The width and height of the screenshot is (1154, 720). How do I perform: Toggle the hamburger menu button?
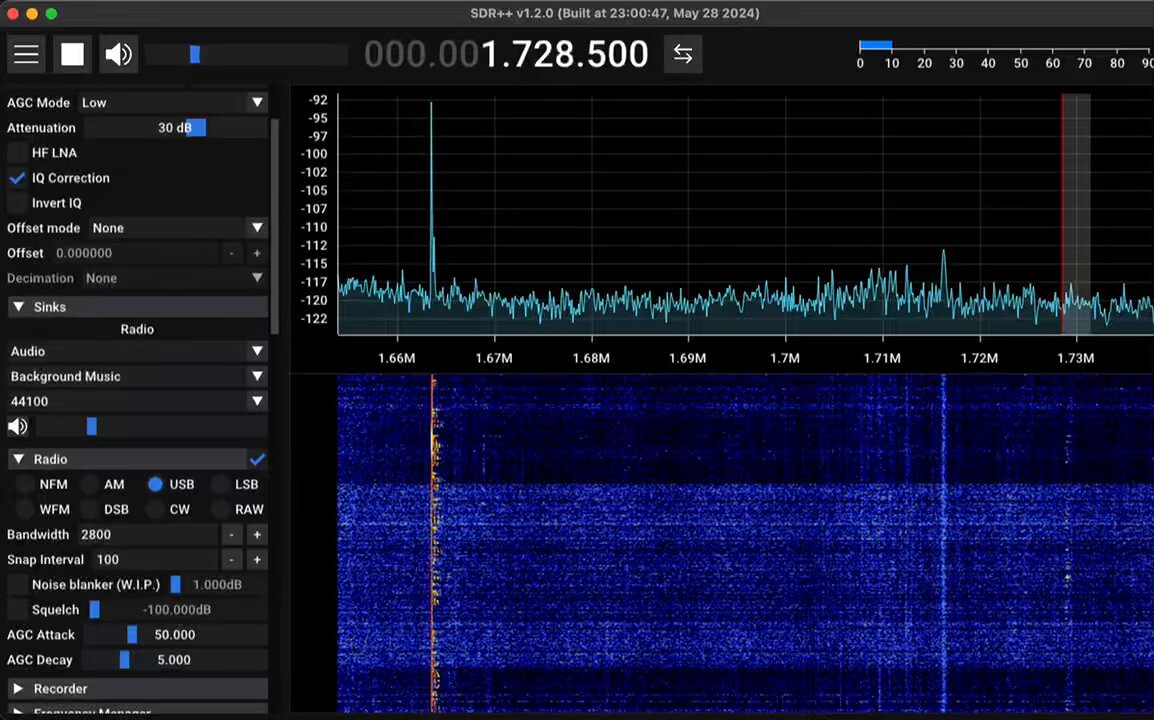coord(26,54)
